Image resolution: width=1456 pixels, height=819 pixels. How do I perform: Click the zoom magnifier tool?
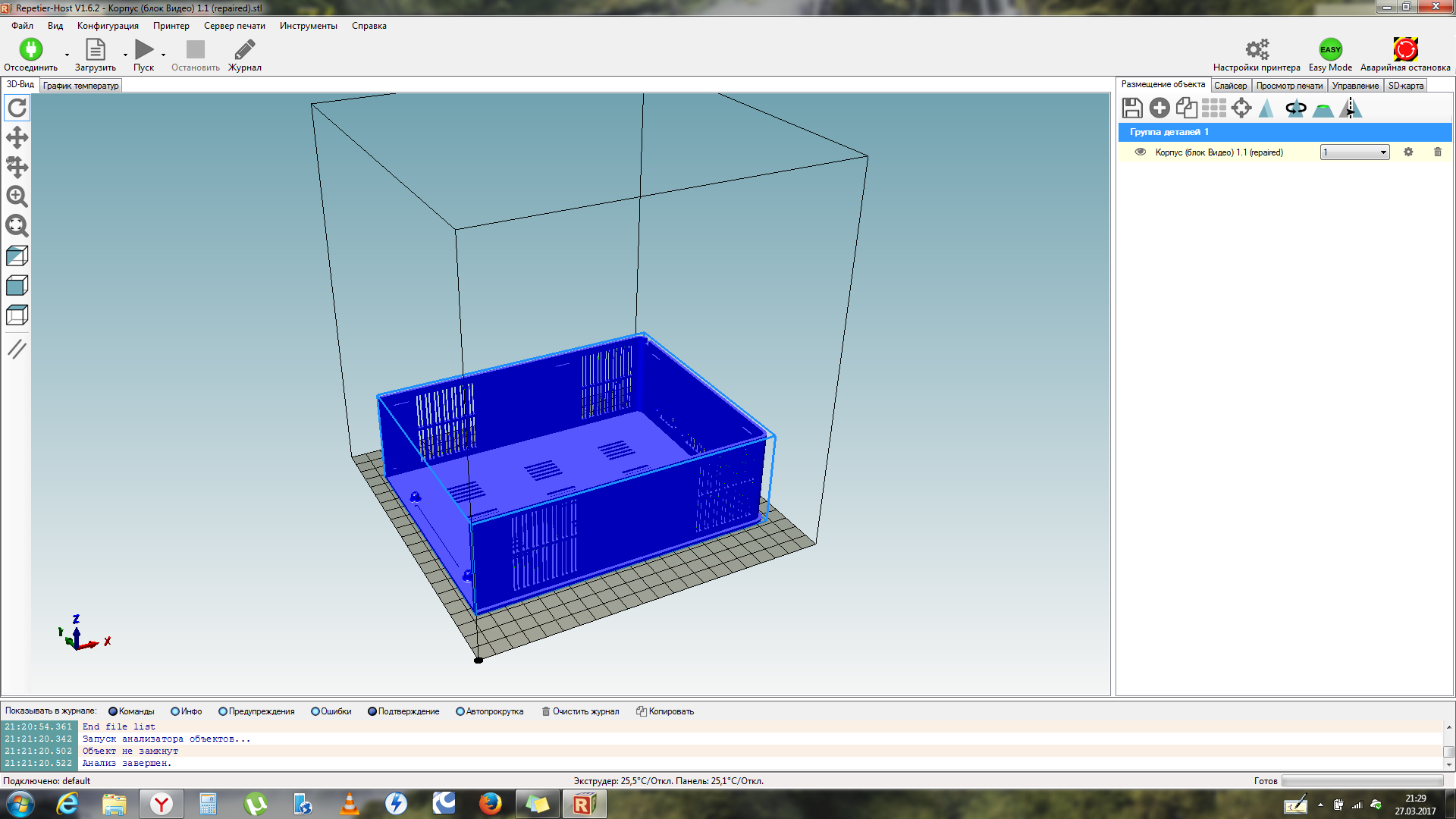coord(17,196)
